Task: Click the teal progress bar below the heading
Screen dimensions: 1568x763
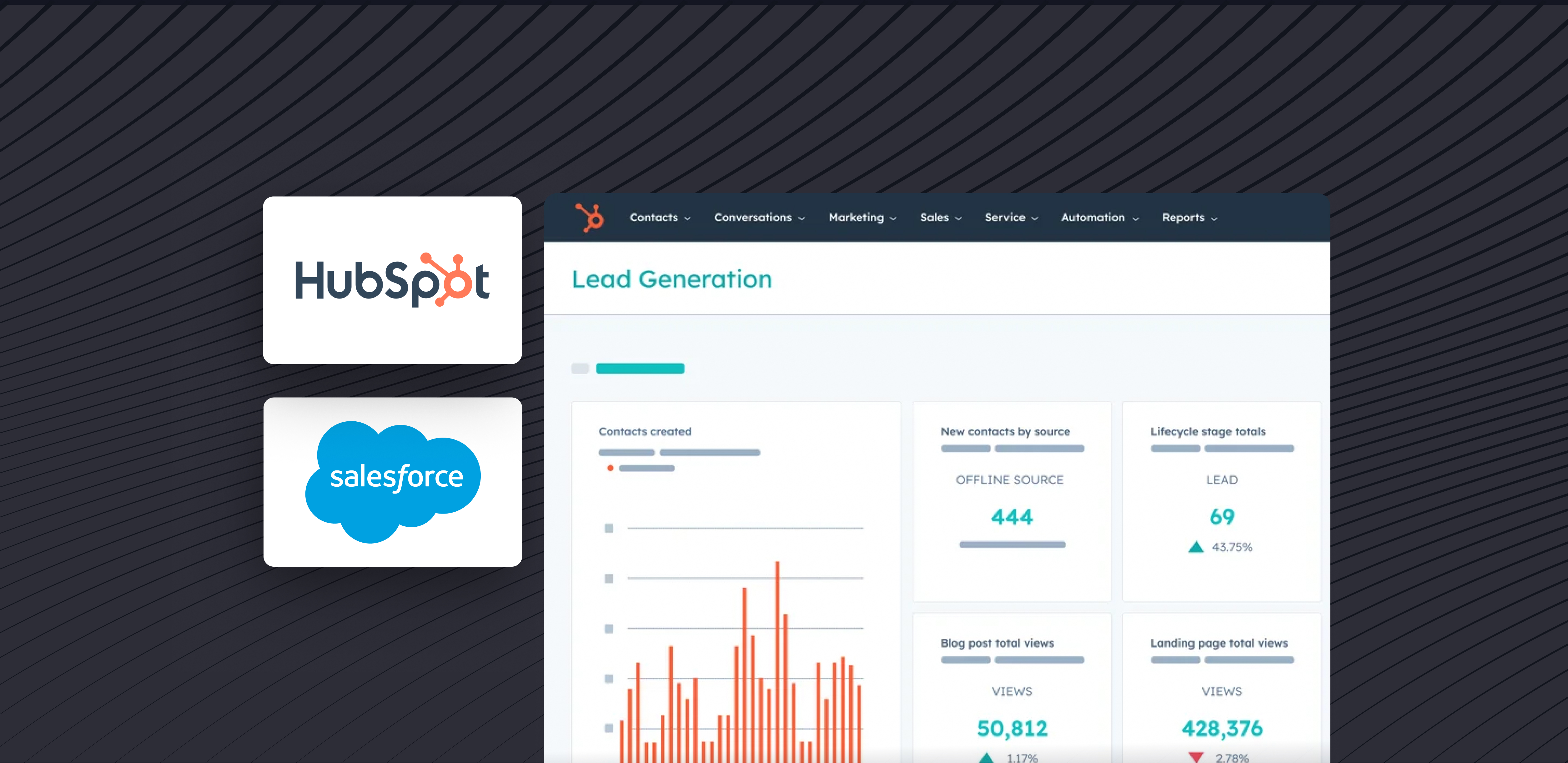Action: coord(640,368)
